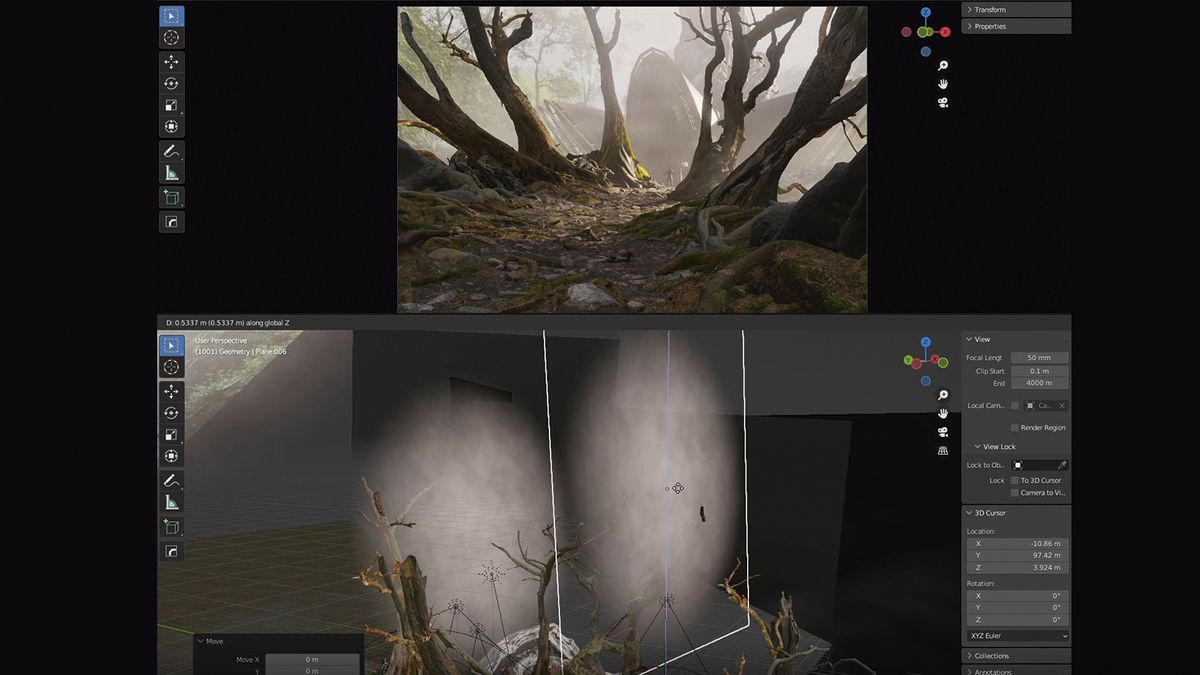Click the Focal Length 50mm value slider
The height and width of the screenshot is (675, 1200).
click(1038, 357)
